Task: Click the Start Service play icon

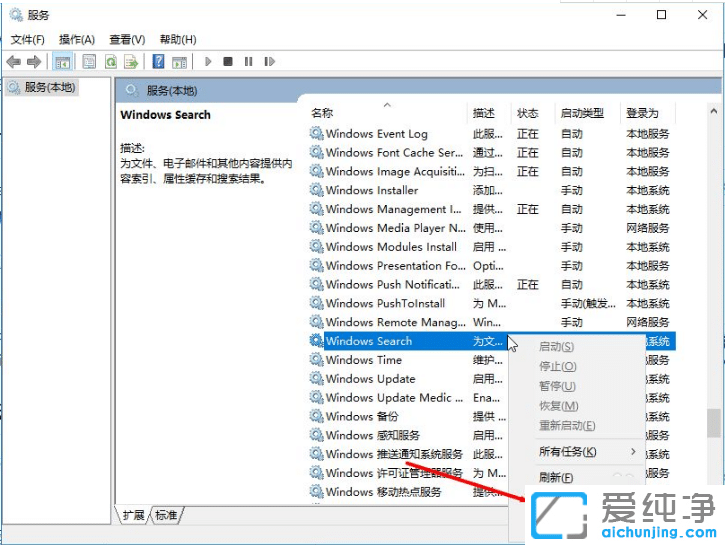Action: pos(208,61)
